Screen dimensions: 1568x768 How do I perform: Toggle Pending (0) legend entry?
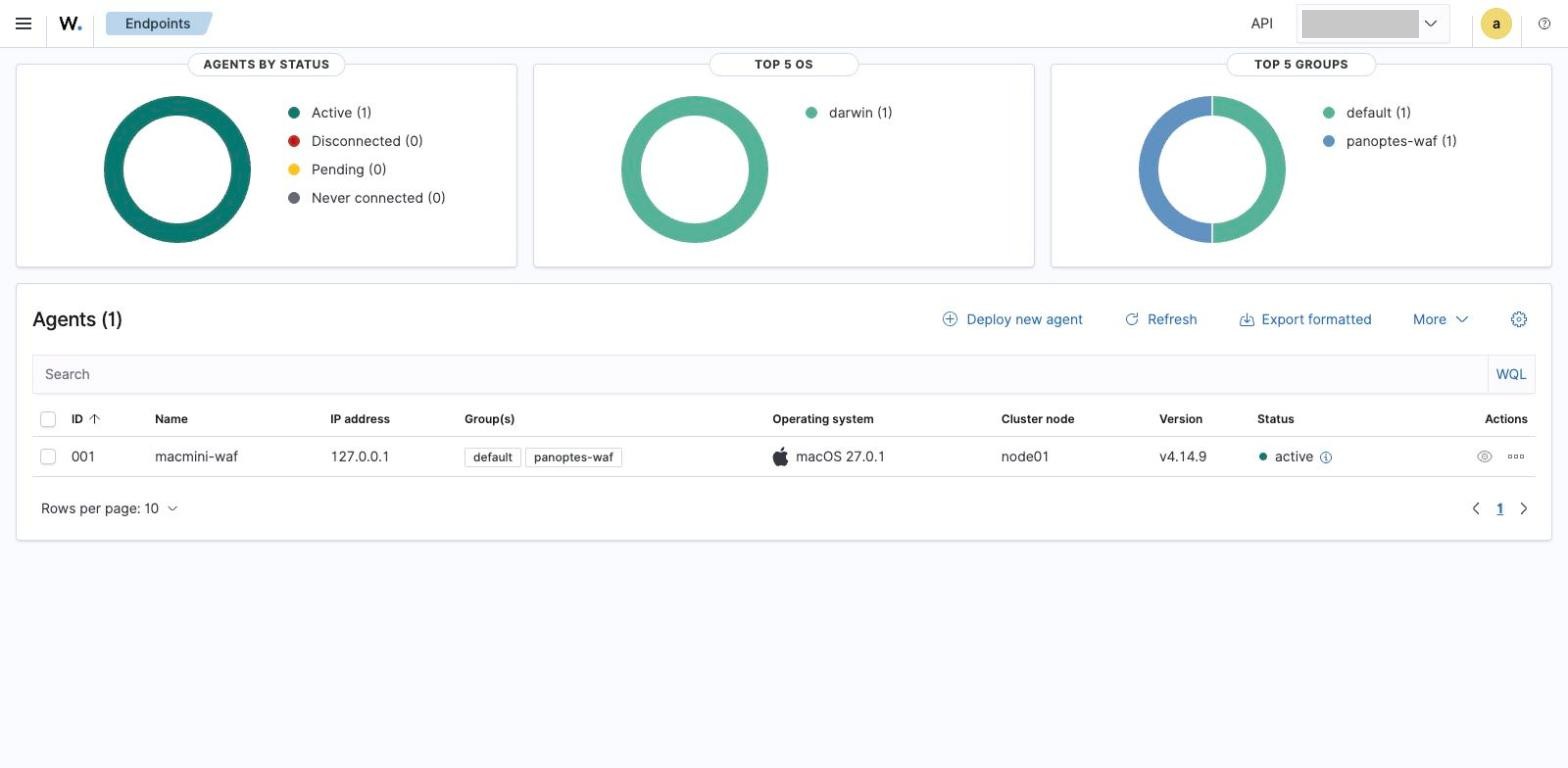[337, 170]
